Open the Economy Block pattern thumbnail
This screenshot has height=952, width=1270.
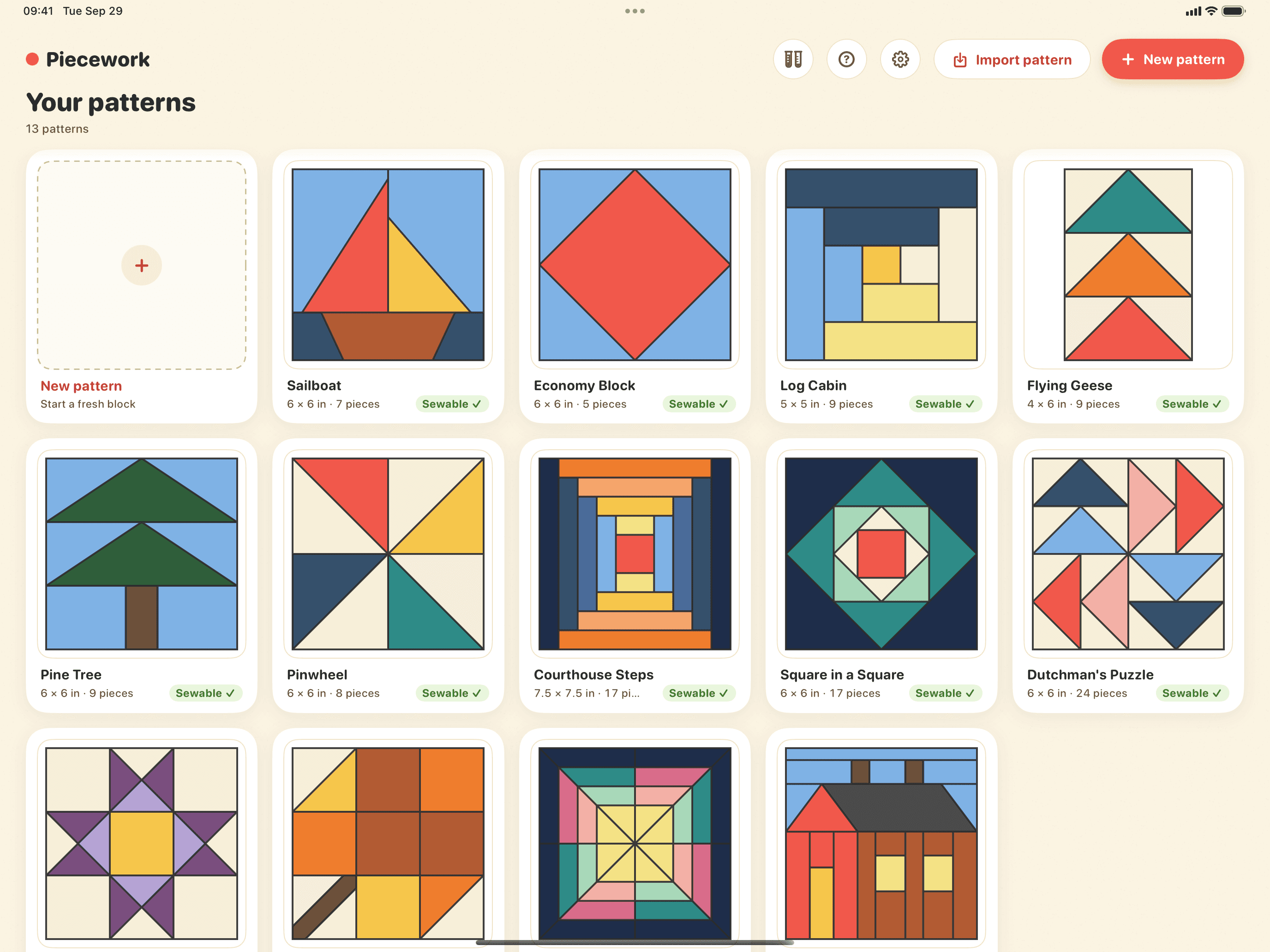pyautogui.click(x=635, y=265)
